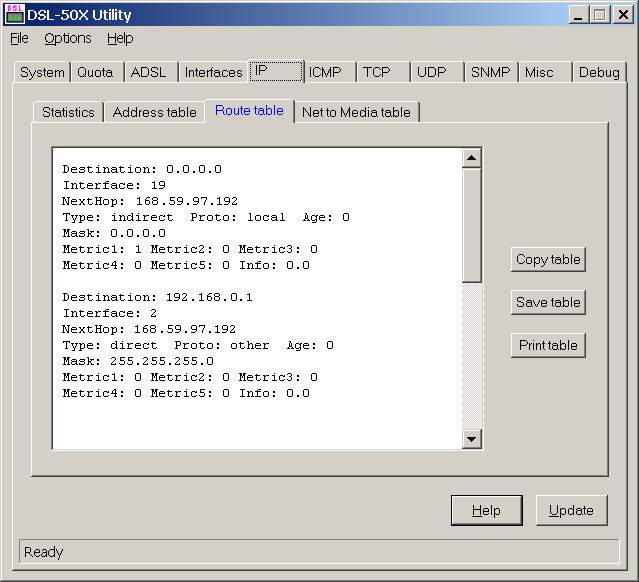Switch to the Debug tab
Viewport: 639px width, 582px height.
point(599,72)
